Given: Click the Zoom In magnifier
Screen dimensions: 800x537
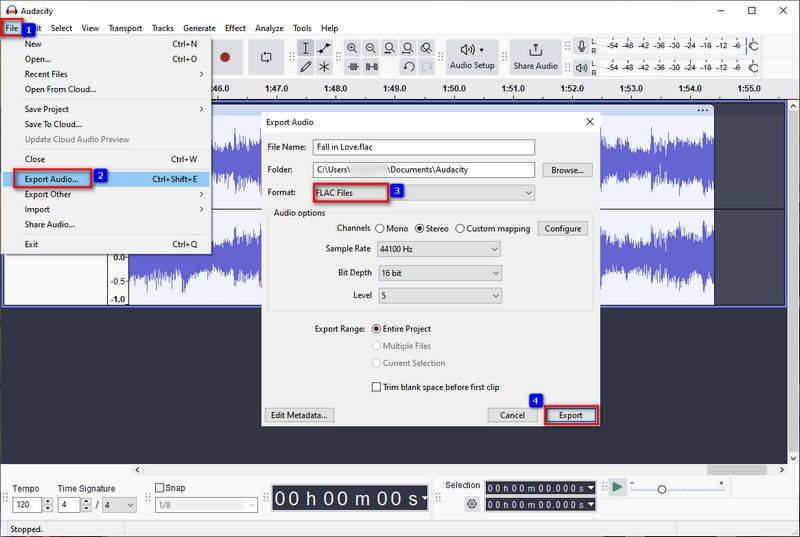Looking at the screenshot, I should pyautogui.click(x=352, y=48).
